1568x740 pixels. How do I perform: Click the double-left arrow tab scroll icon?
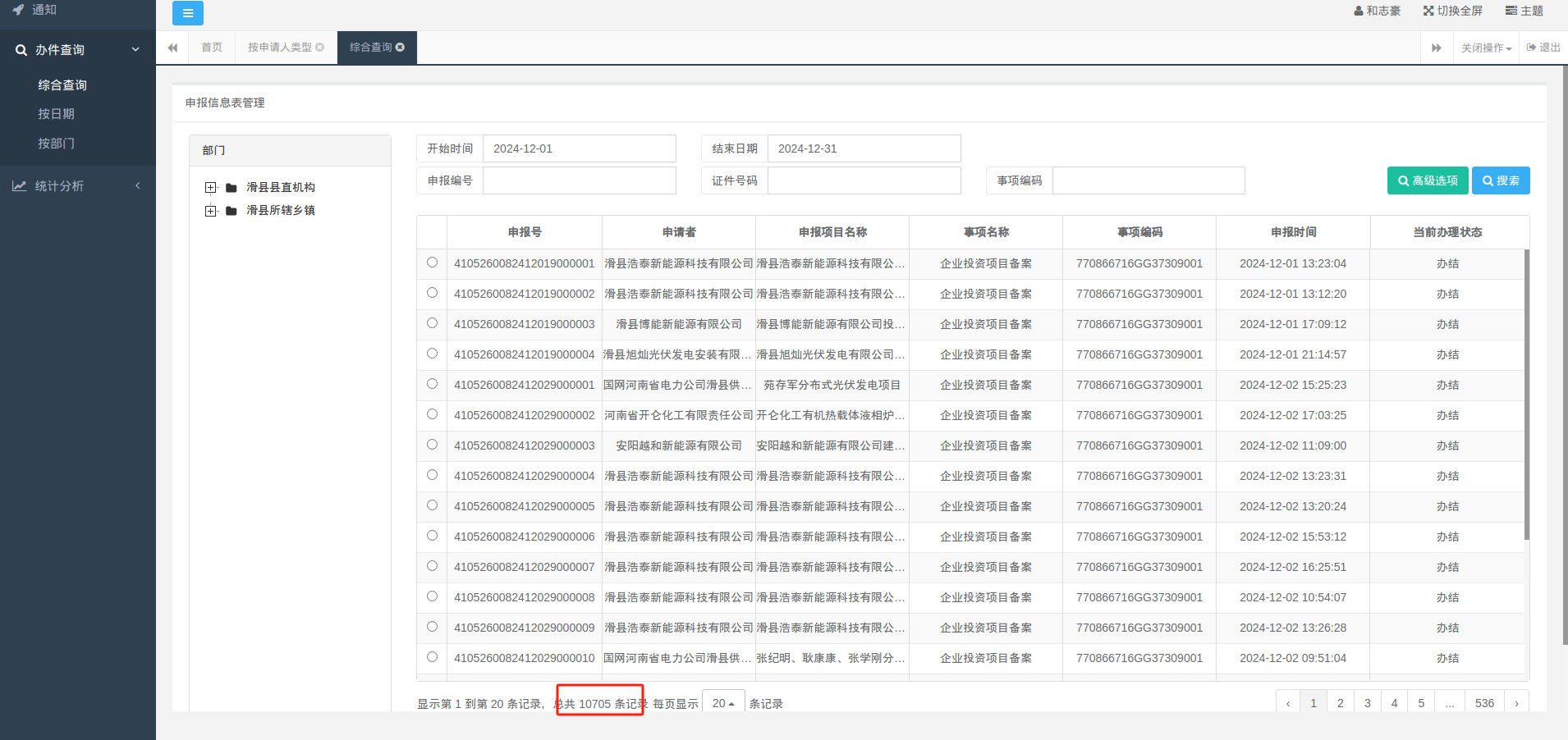point(172,48)
